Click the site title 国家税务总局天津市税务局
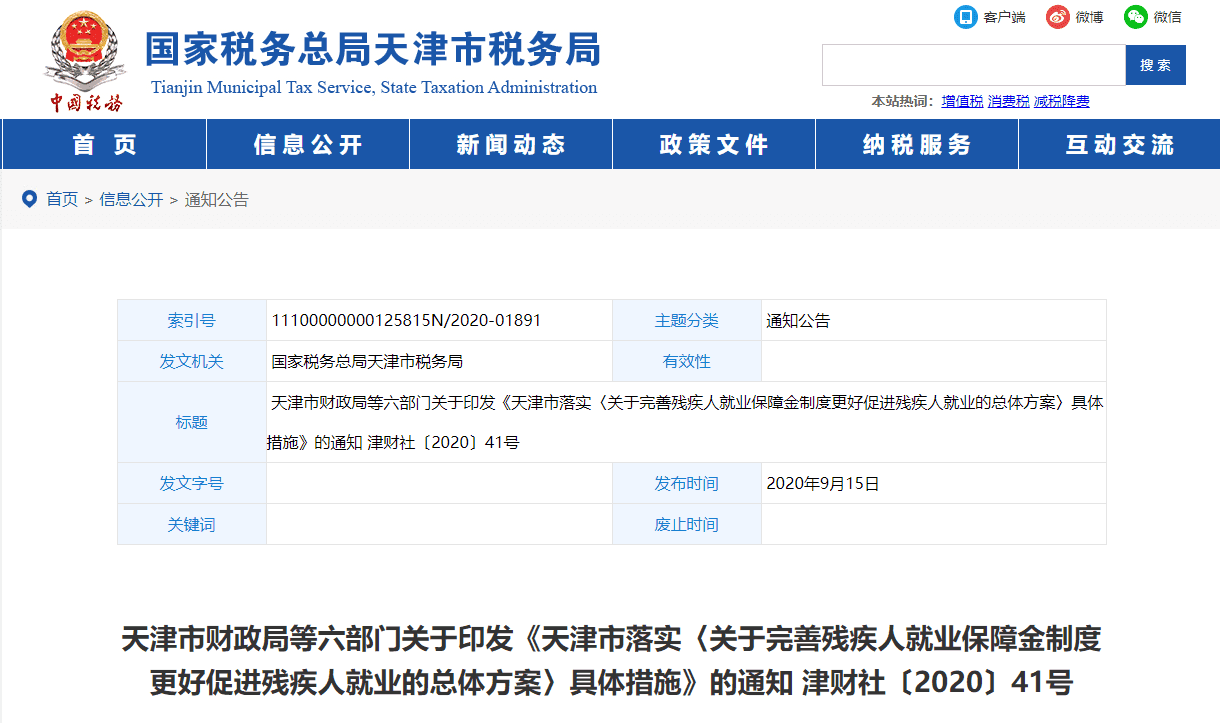Image resolution: width=1220 pixels, height=723 pixels. tap(372, 48)
